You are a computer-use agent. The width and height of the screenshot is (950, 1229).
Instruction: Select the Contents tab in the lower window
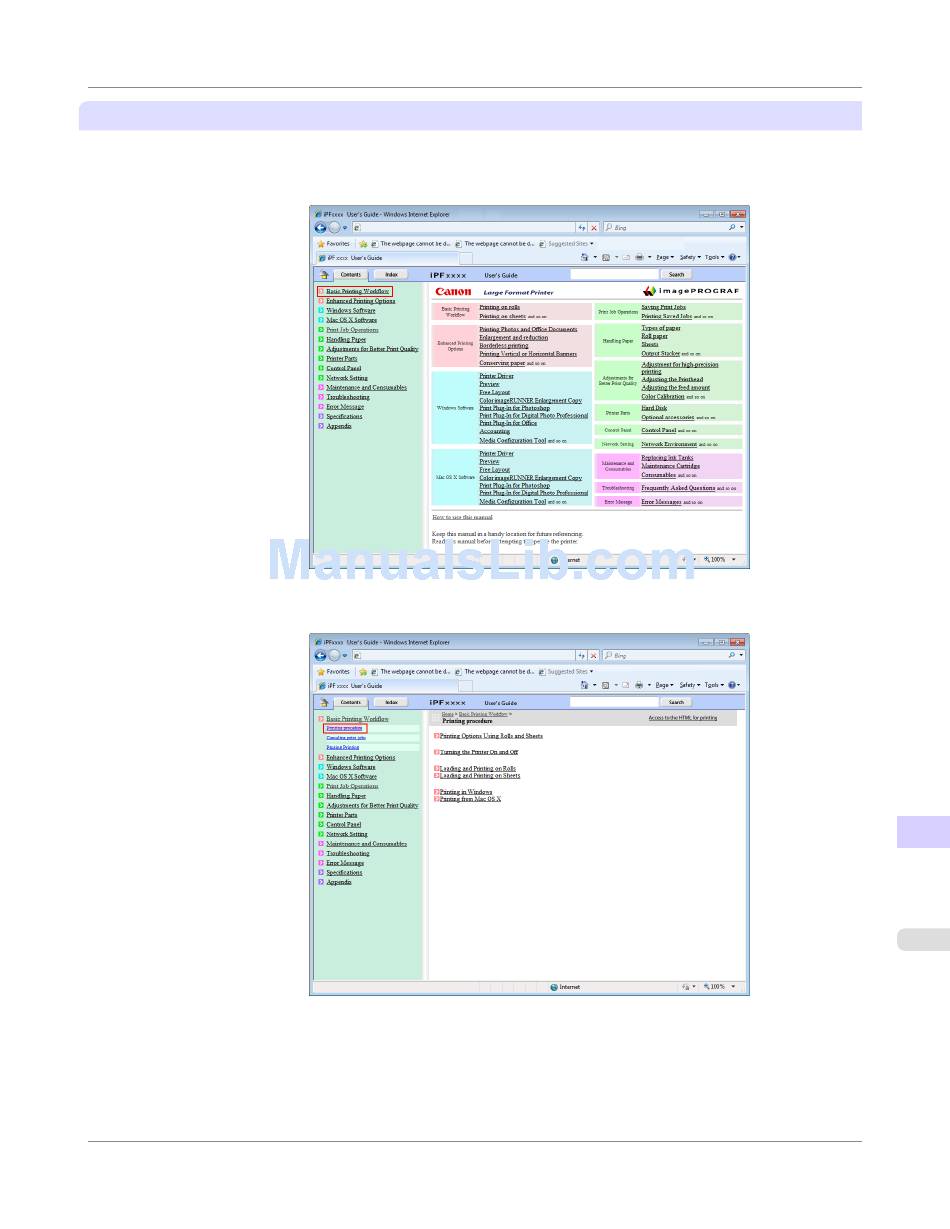(350, 702)
